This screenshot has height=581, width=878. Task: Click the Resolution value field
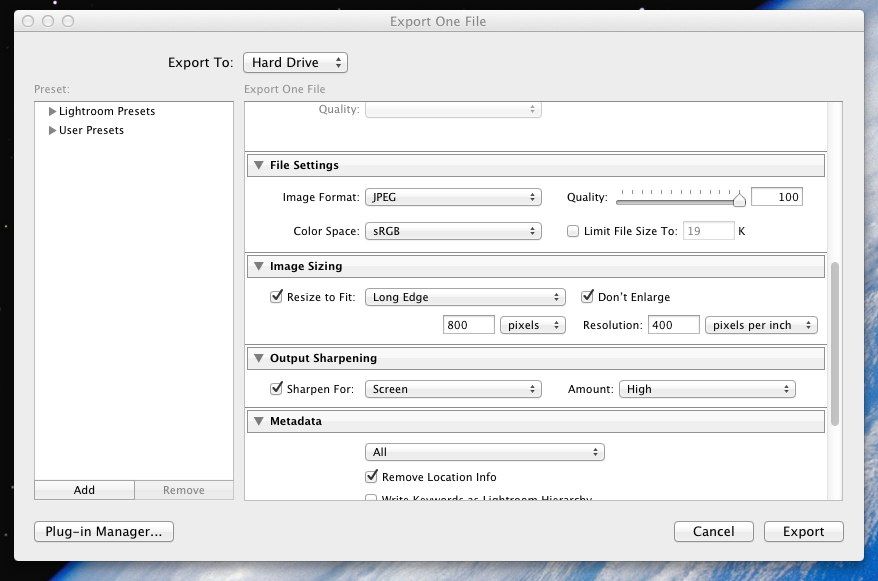pyautogui.click(x=672, y=325)
